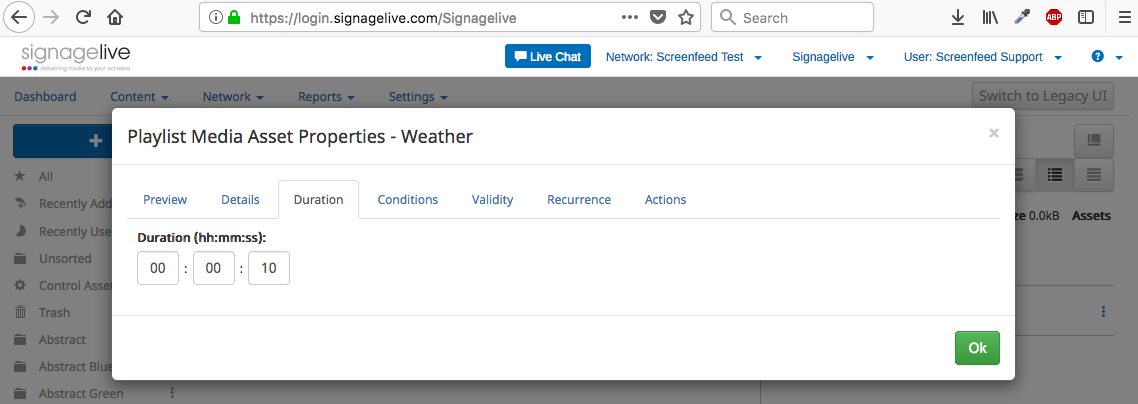Image resolution: width=1138 pixels, height=404 pixels.
Task: Expand the Signagelive dropdown menu
Action: pos(833,57)
